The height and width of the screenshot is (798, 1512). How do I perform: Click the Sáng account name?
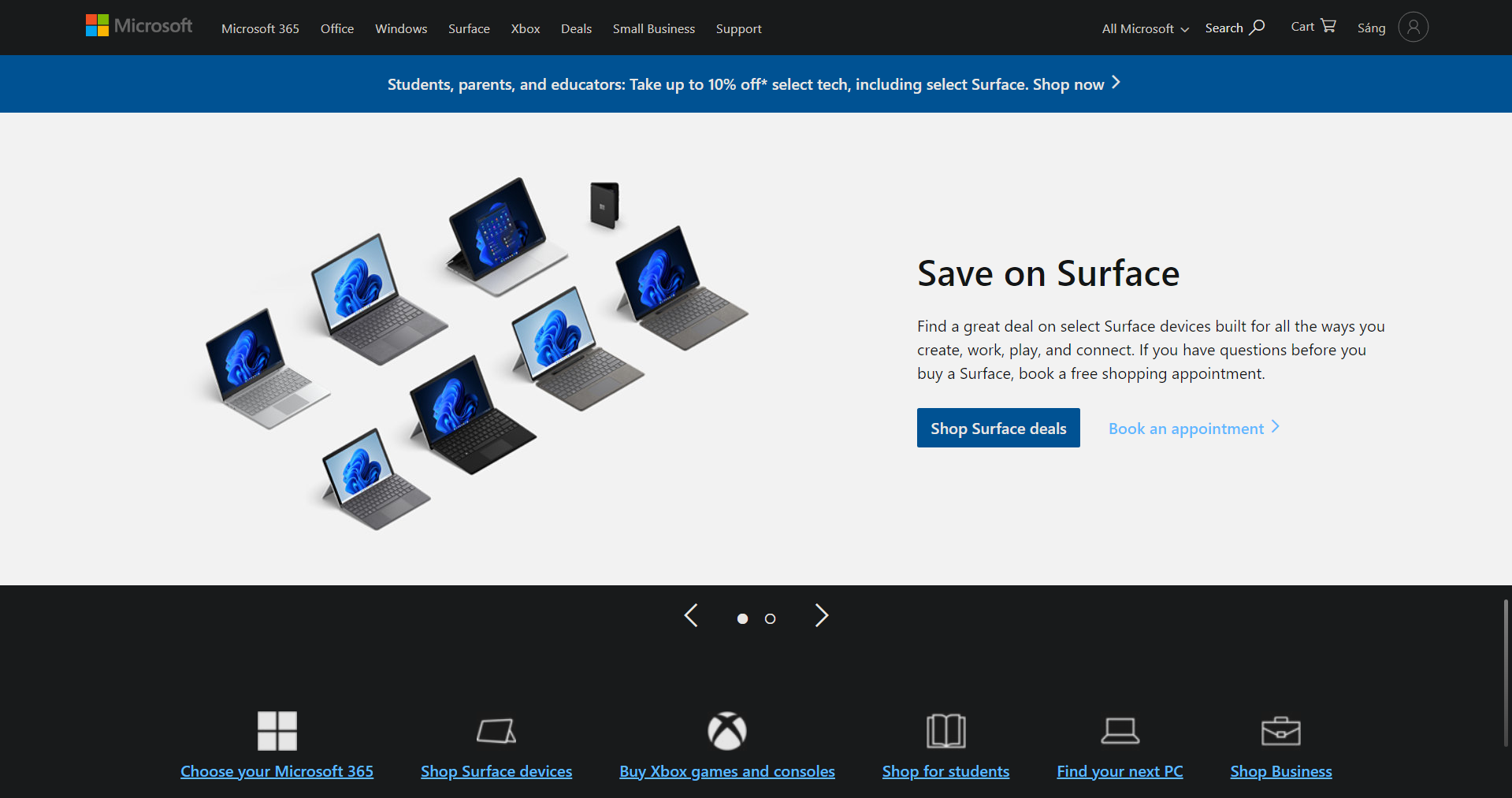[x=1371, y=28]
